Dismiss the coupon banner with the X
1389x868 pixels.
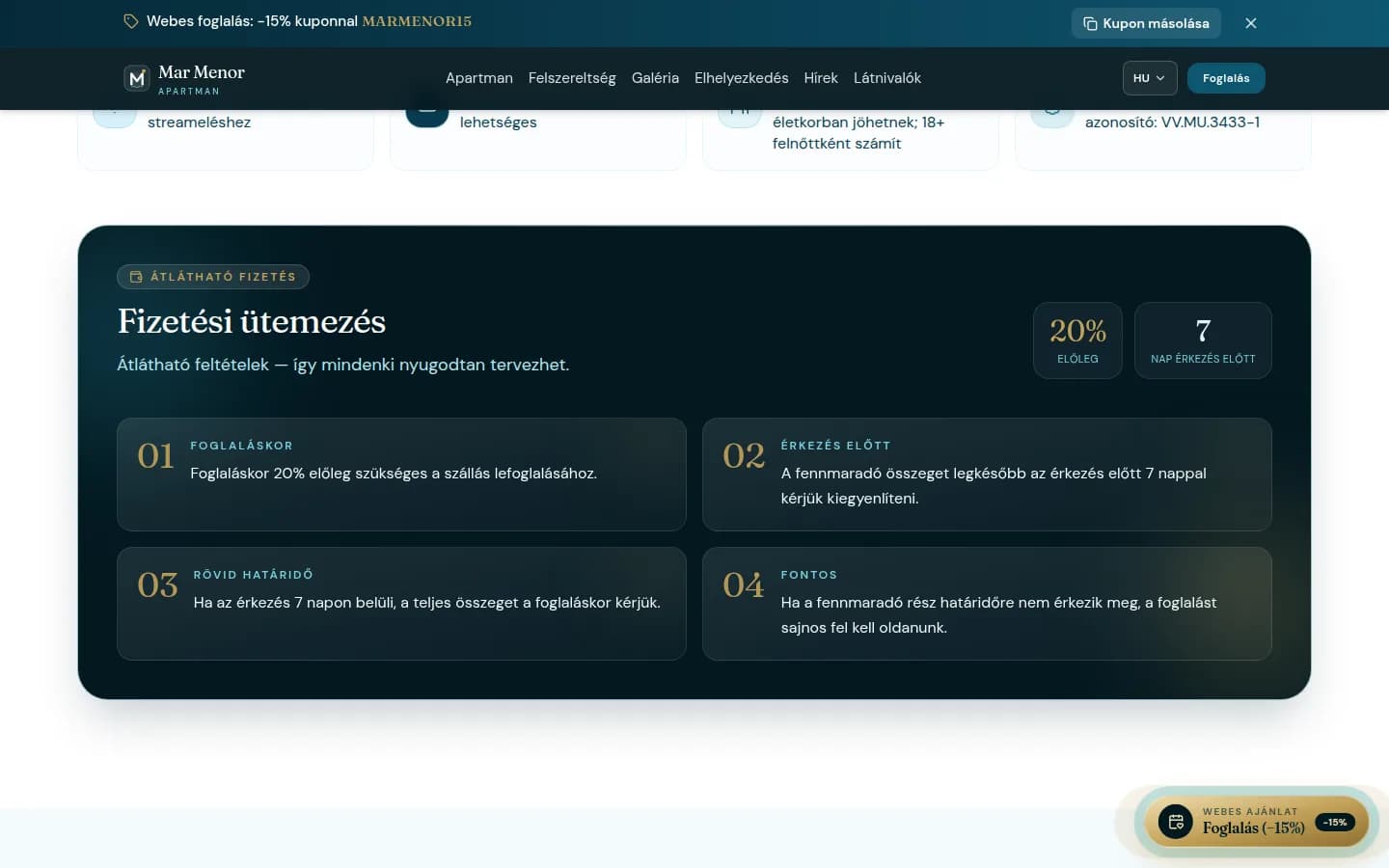pyautogui.click(x=1251, y=23)
